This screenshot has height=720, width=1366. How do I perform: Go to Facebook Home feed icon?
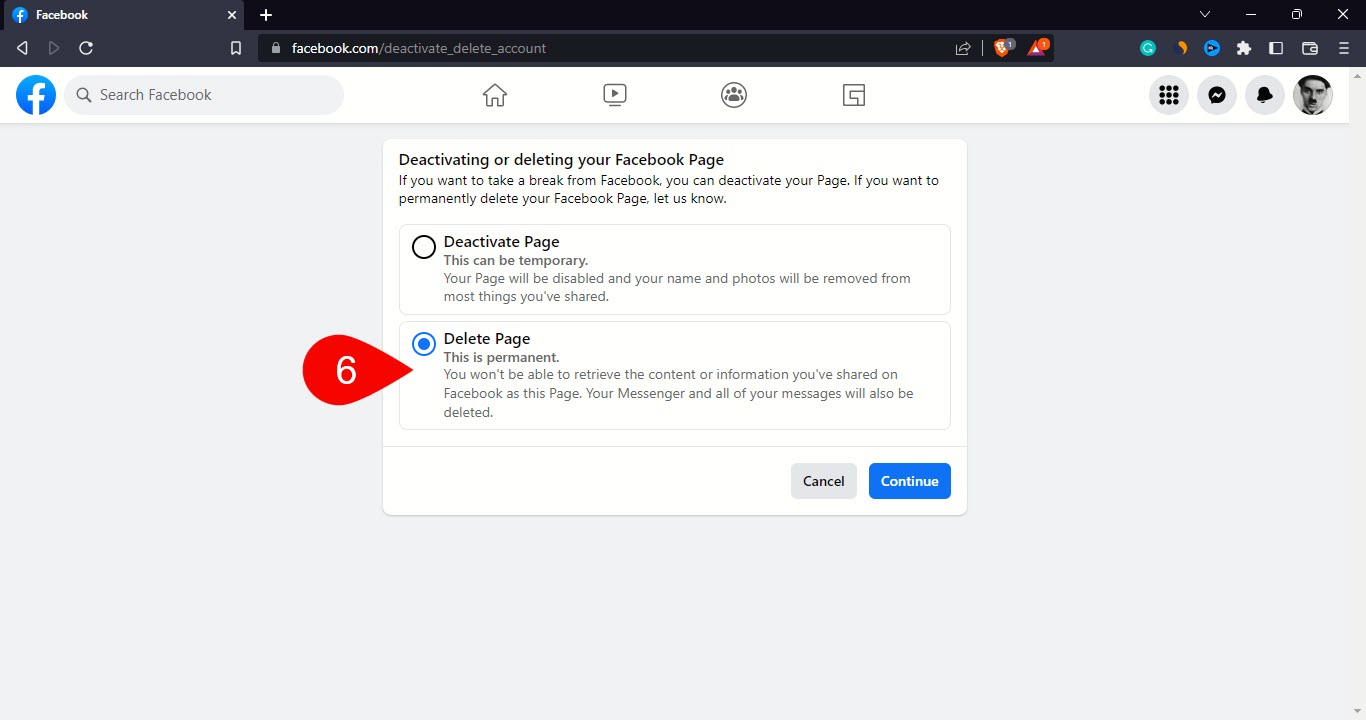(x=495, y=95)
